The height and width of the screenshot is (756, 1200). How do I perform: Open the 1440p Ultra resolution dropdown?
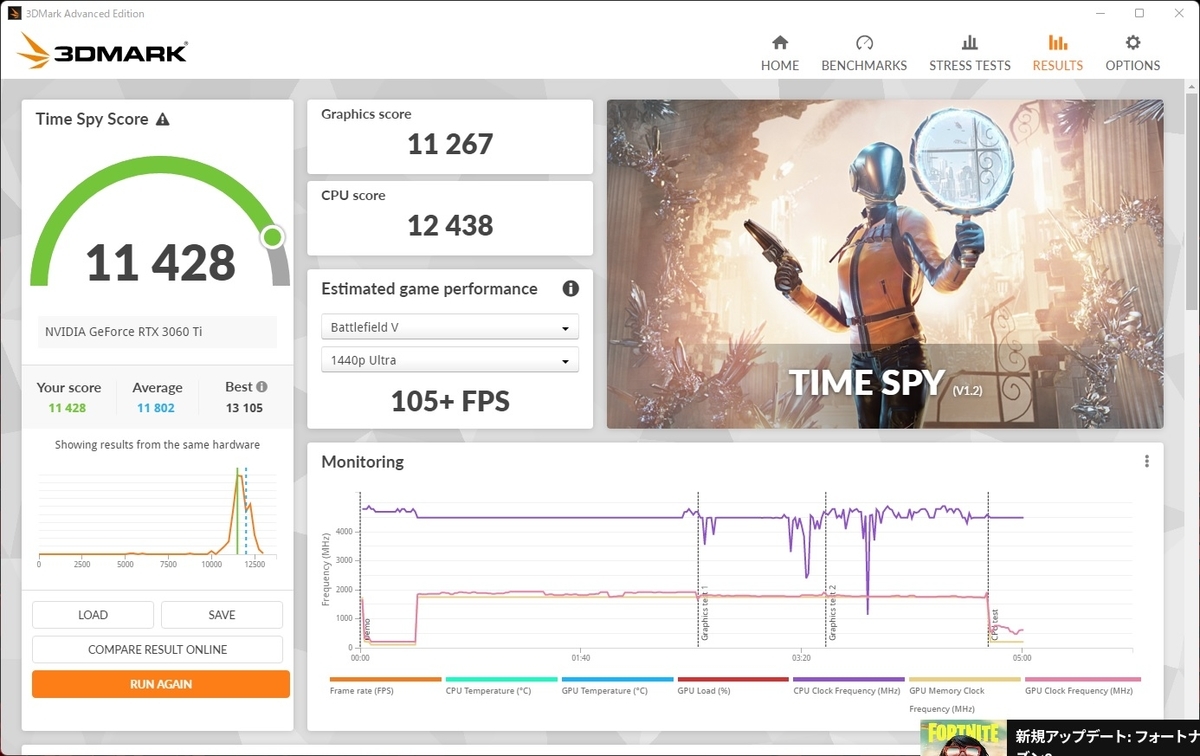point(449,359)
